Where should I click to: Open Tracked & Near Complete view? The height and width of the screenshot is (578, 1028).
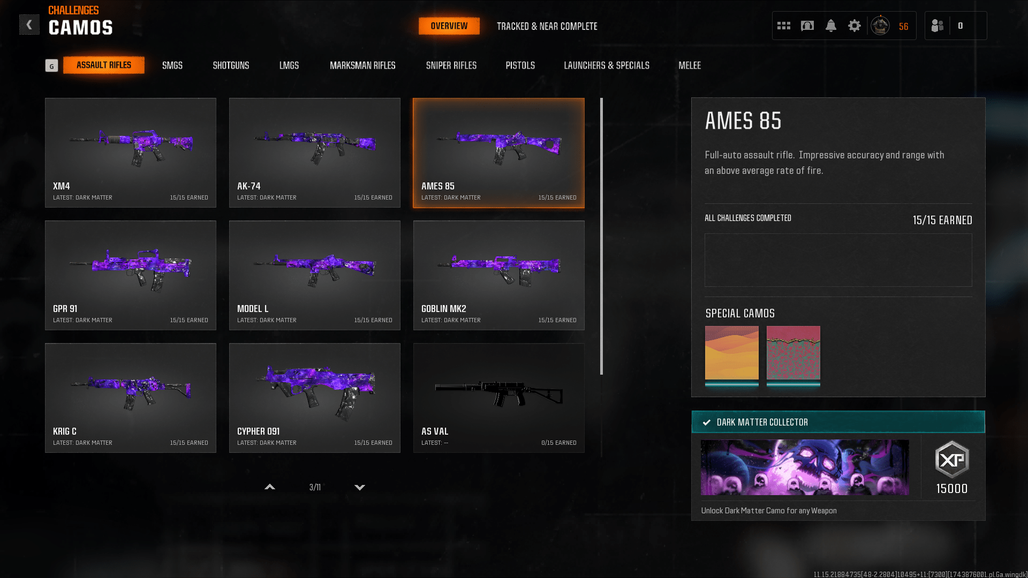[x=547, y=26]
